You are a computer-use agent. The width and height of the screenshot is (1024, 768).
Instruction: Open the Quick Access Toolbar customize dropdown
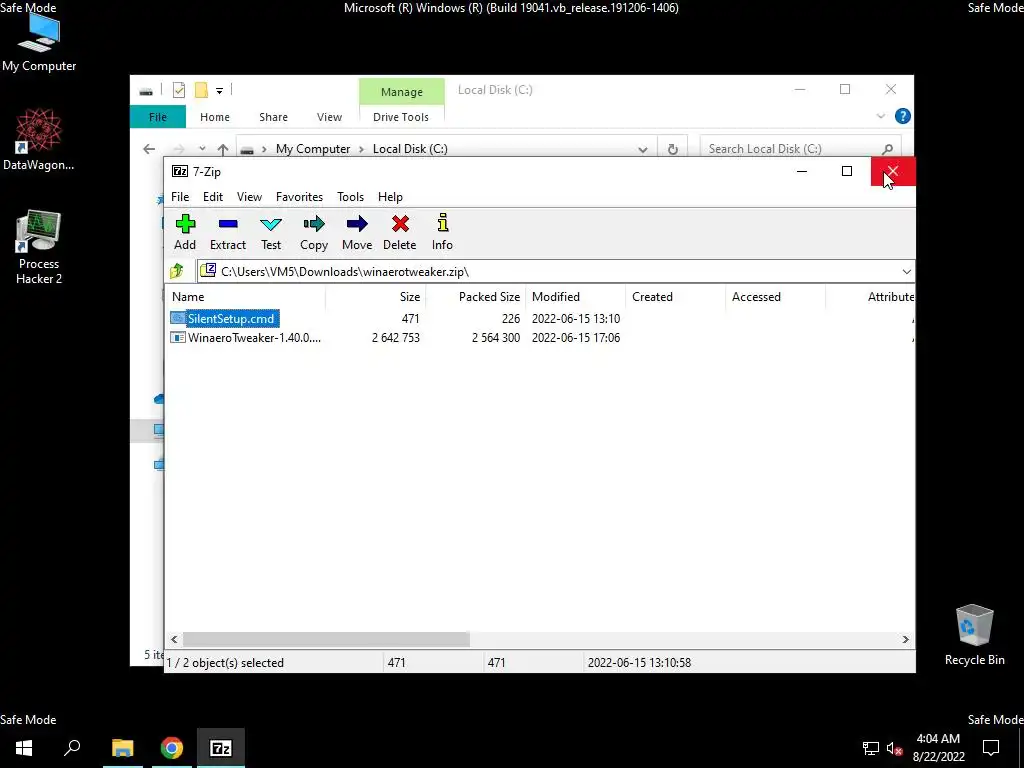coord(219,91)
